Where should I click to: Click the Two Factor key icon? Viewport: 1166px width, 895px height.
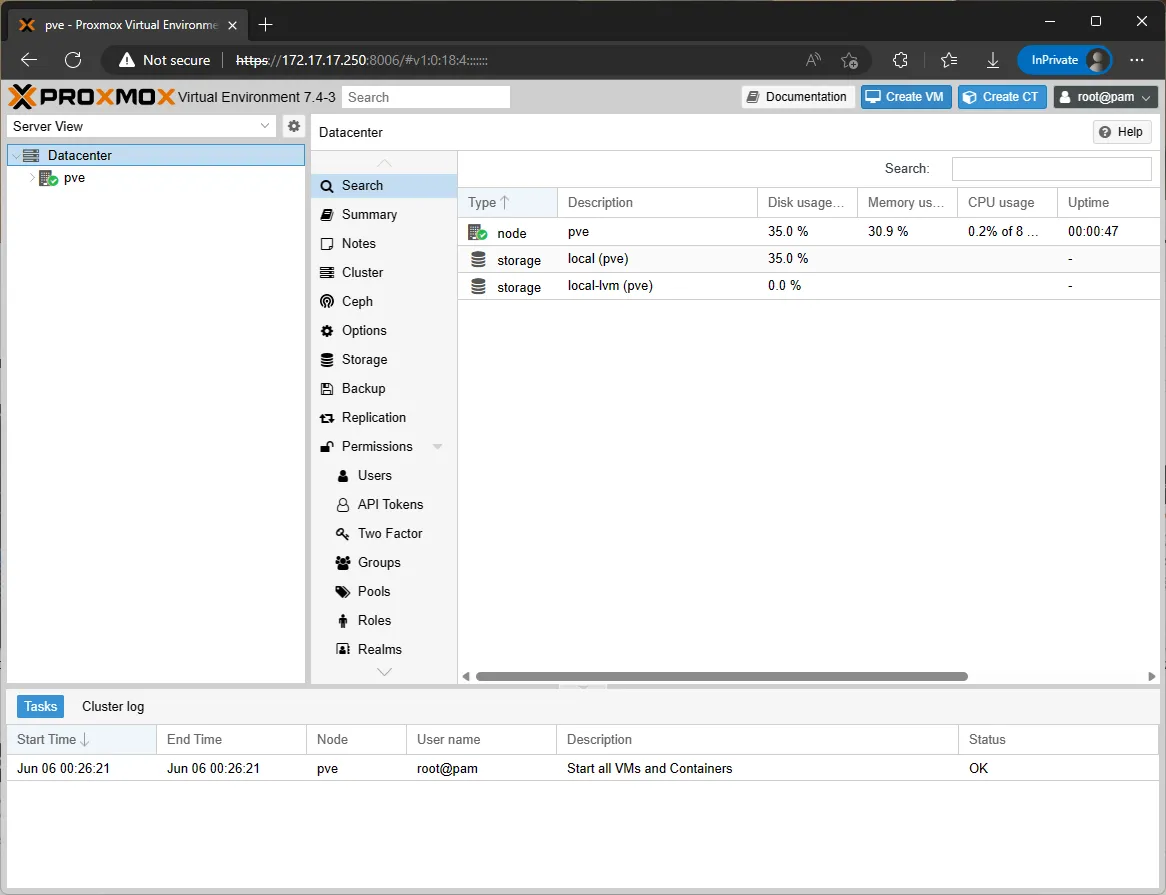pos(343,534)
